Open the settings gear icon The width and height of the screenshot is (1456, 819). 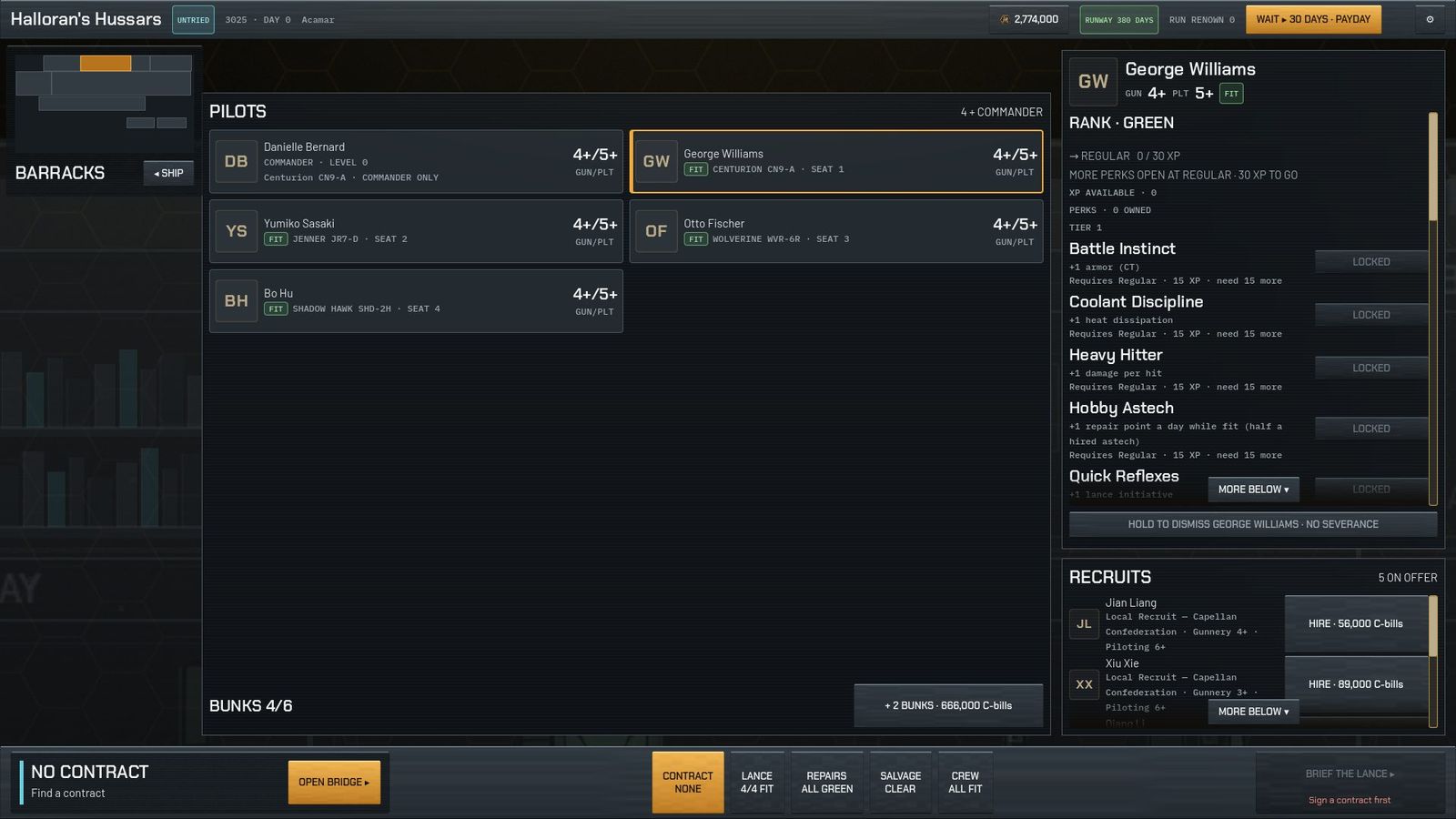coord(1430,19)
